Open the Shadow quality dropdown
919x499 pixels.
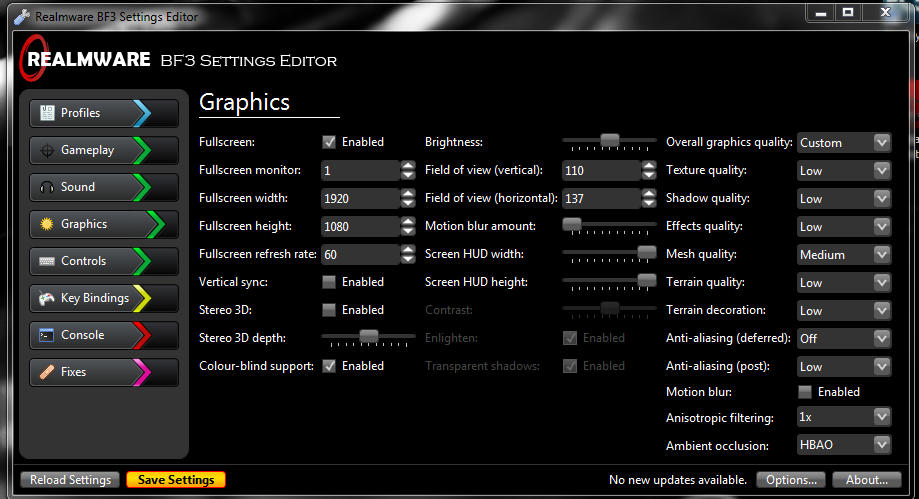(844, 199)
